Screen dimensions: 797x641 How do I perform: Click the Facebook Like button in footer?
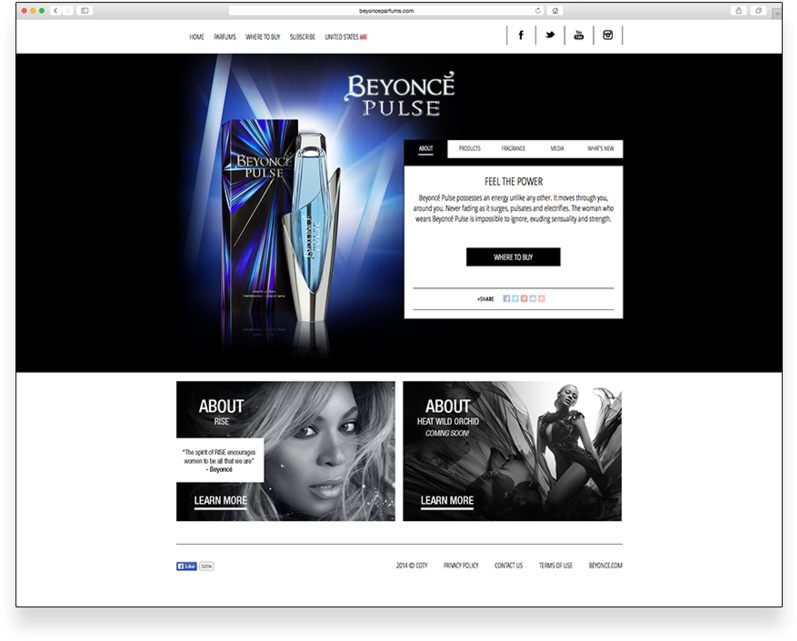[x=187, y=566]
